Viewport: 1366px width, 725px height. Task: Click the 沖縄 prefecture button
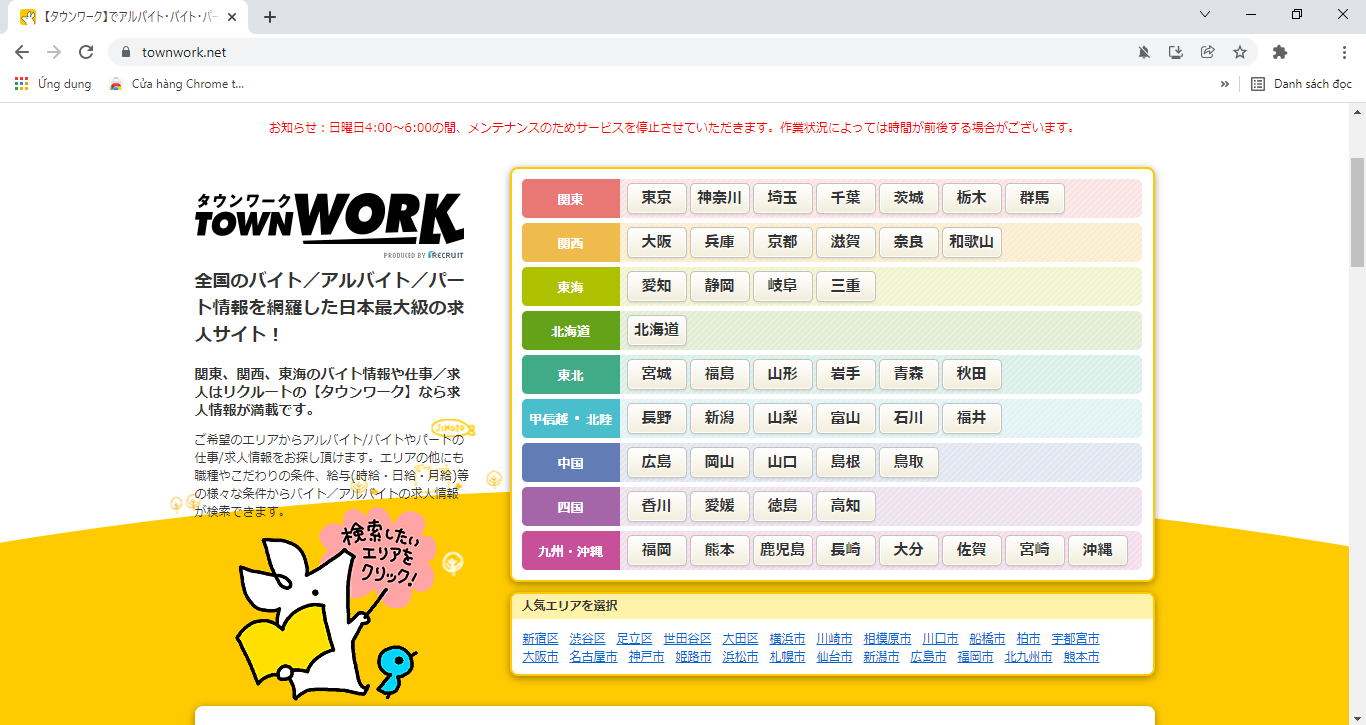coord(1097,550)
